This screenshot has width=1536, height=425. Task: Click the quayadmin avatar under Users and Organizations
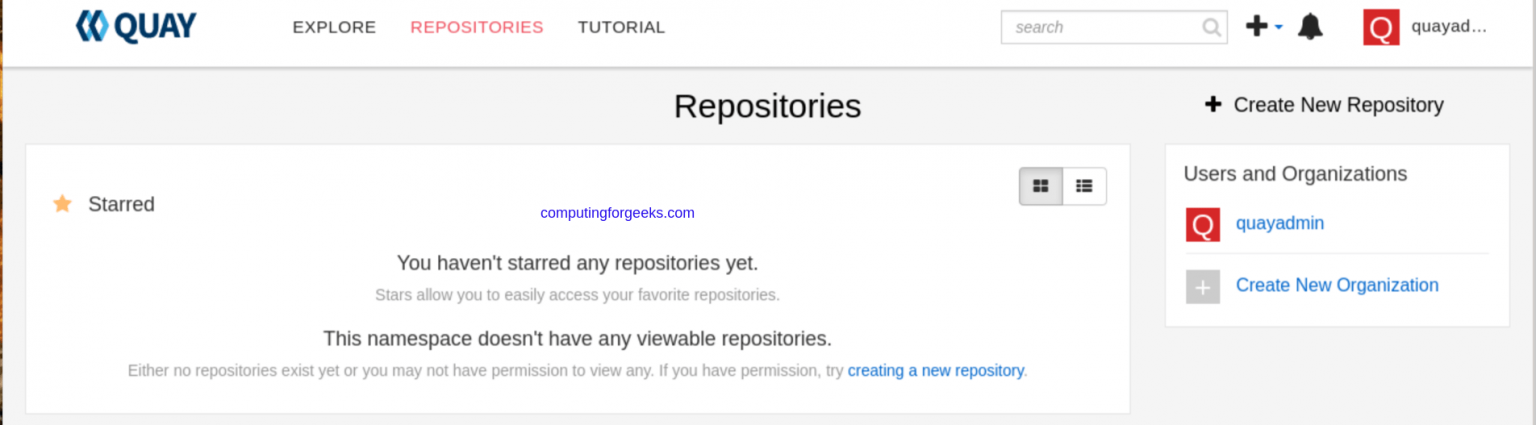click(x=1202, y=224)
